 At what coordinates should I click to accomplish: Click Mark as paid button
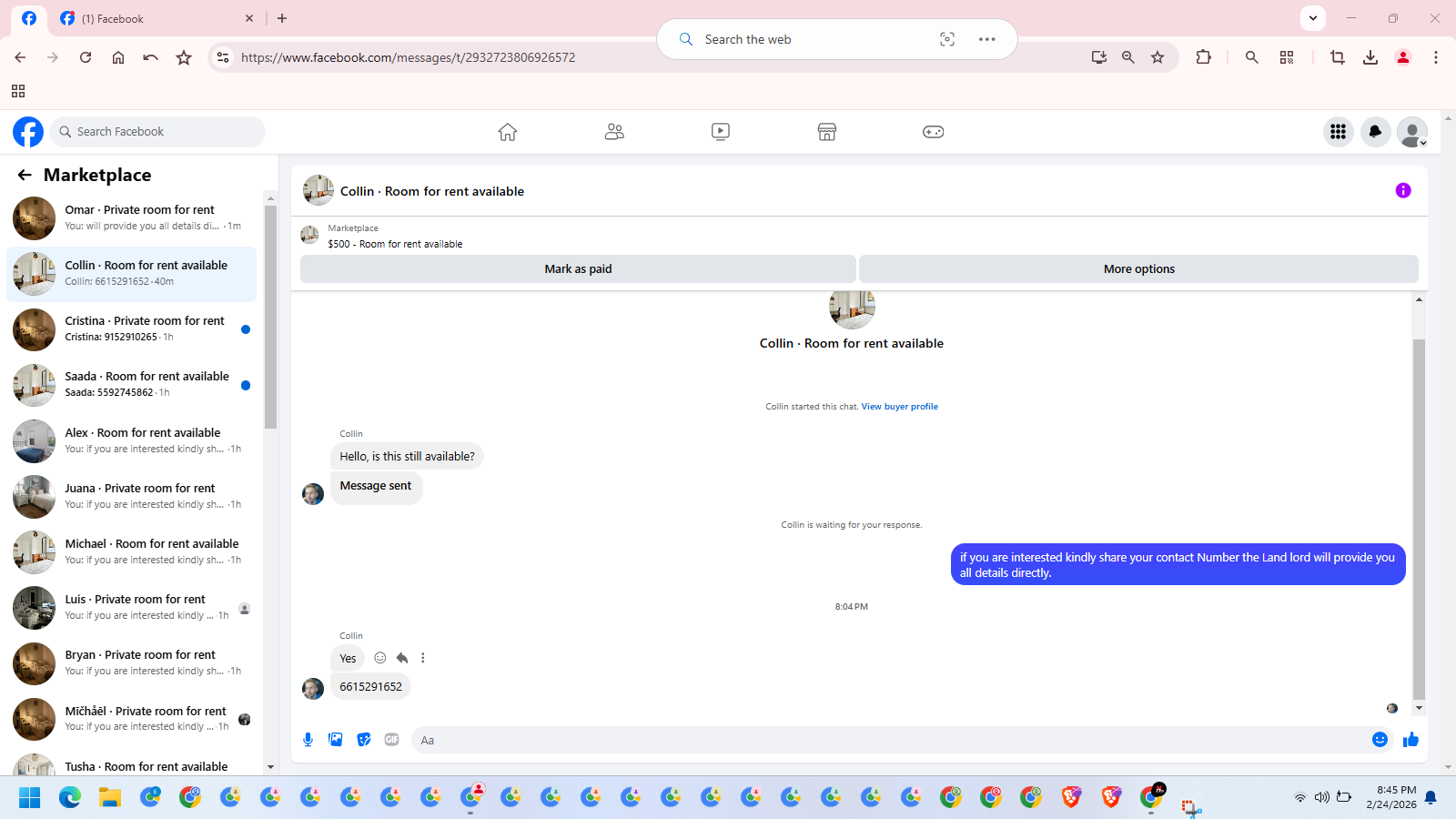(x=578, y=269)
